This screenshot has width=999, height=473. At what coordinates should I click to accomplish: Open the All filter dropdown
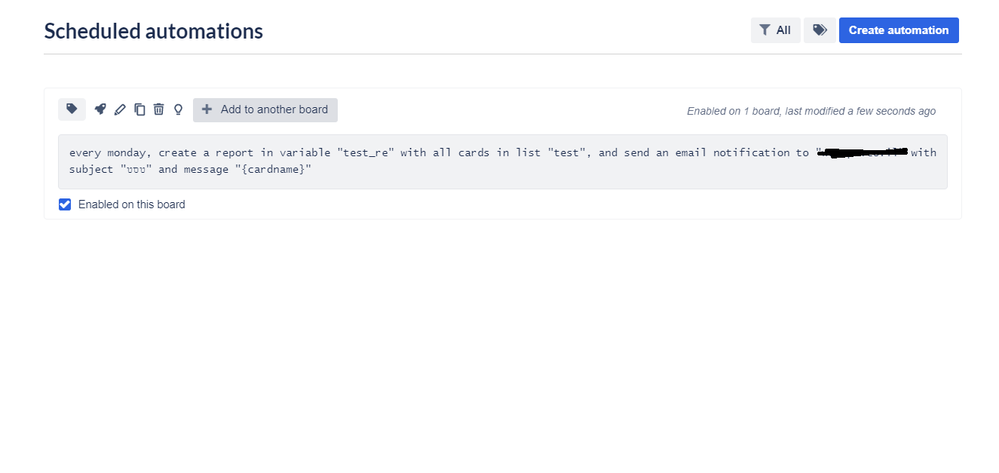click(775, 30)
